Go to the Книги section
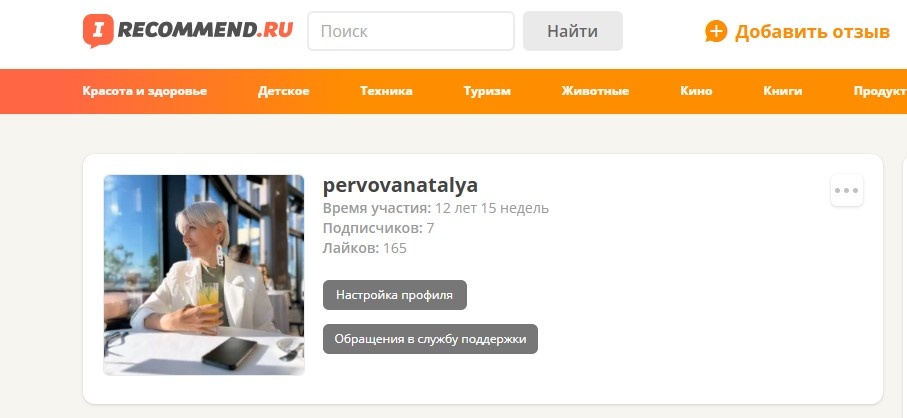 tap(783, 91)
